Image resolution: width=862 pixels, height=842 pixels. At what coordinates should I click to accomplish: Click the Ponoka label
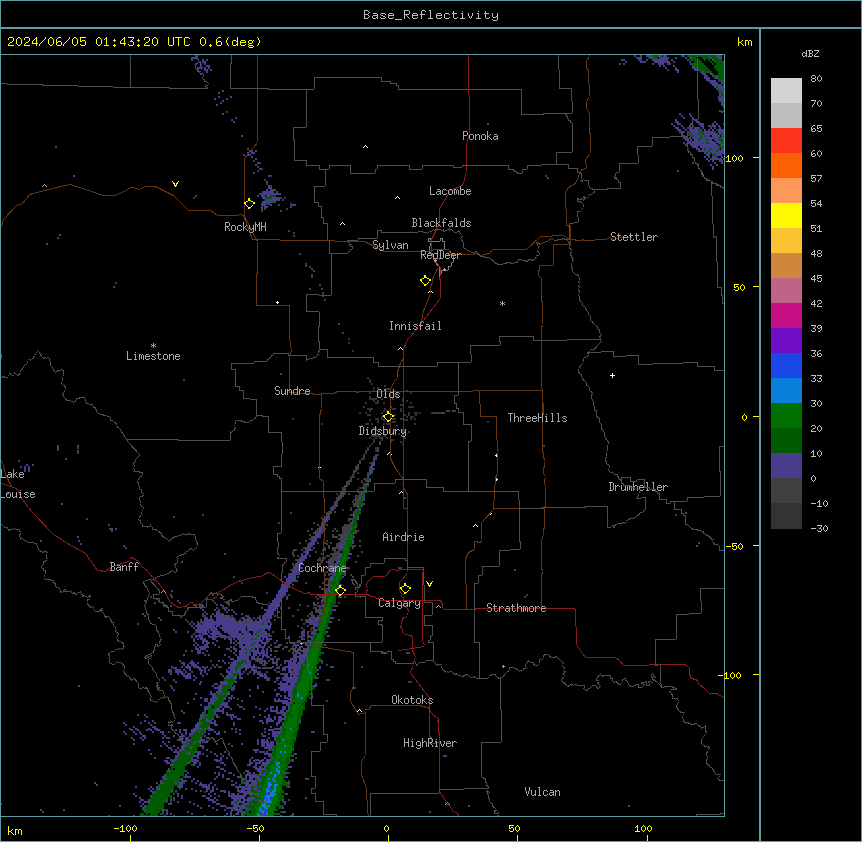click(480, 136)
